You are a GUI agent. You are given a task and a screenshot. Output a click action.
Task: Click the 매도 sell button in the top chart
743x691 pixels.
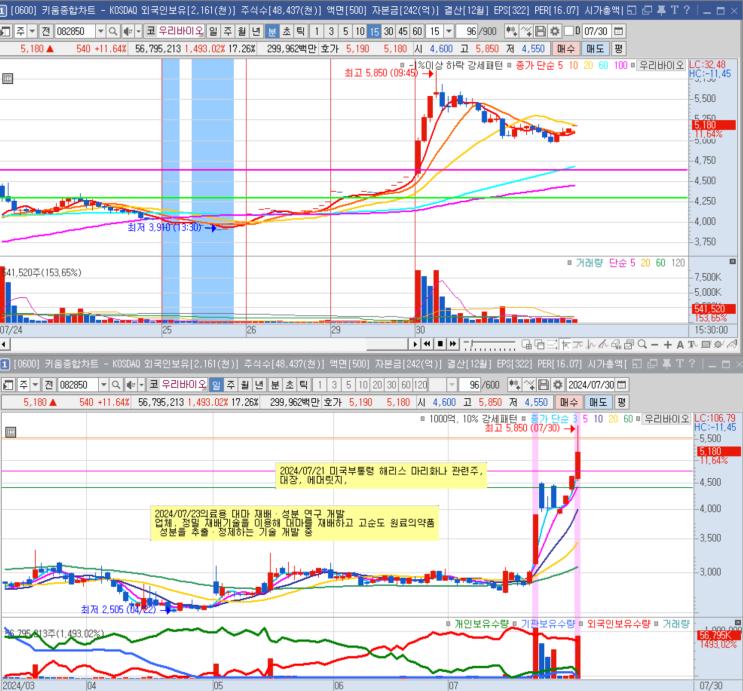[x=595, y=49]
